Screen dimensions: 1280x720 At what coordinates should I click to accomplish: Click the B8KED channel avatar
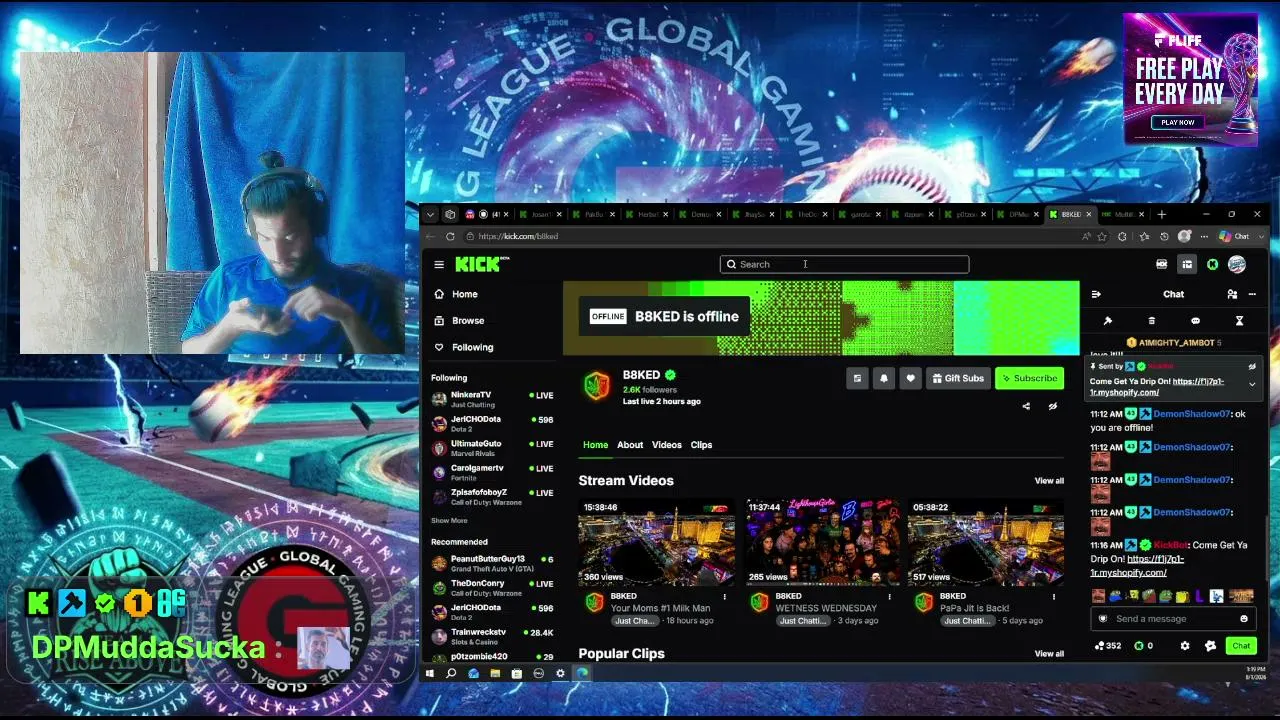tap(597, 386)
